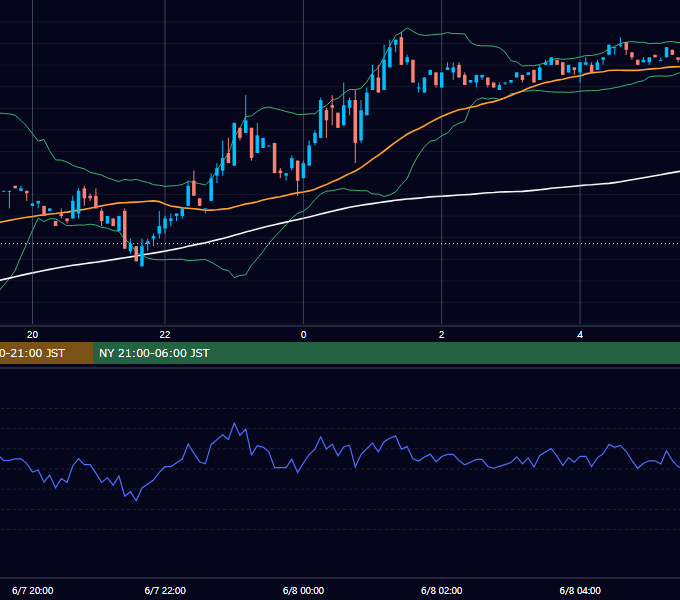The height and width of the screenshot is (600, 680).
Task: Click the 6/7 20:00 date label
Action: (33, 590)
